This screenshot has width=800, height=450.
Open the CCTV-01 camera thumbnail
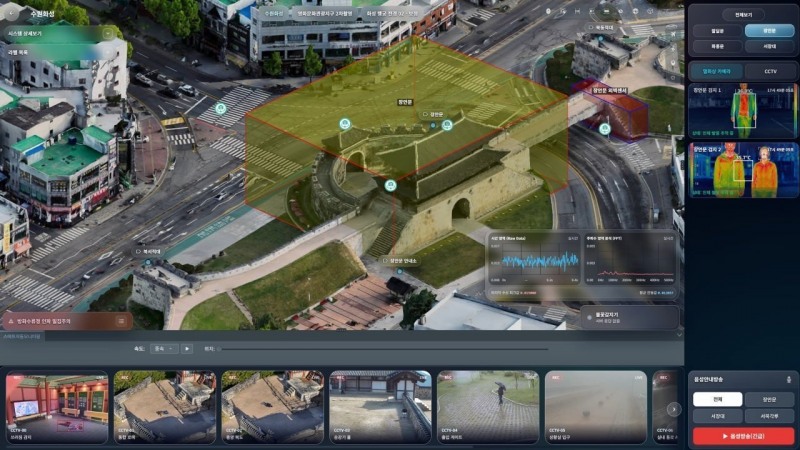(165, 407)
